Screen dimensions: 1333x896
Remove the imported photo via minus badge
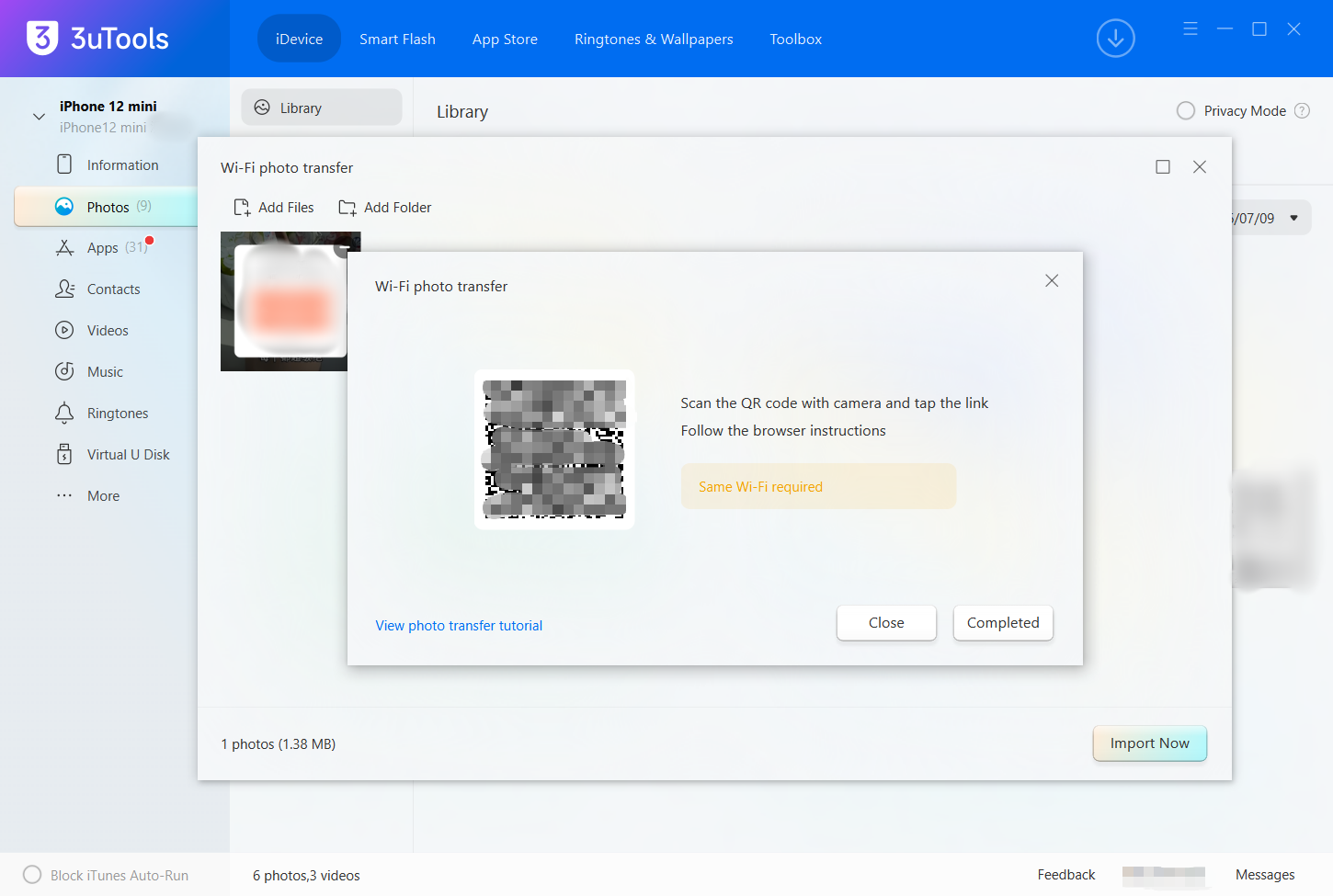[344, 248]
